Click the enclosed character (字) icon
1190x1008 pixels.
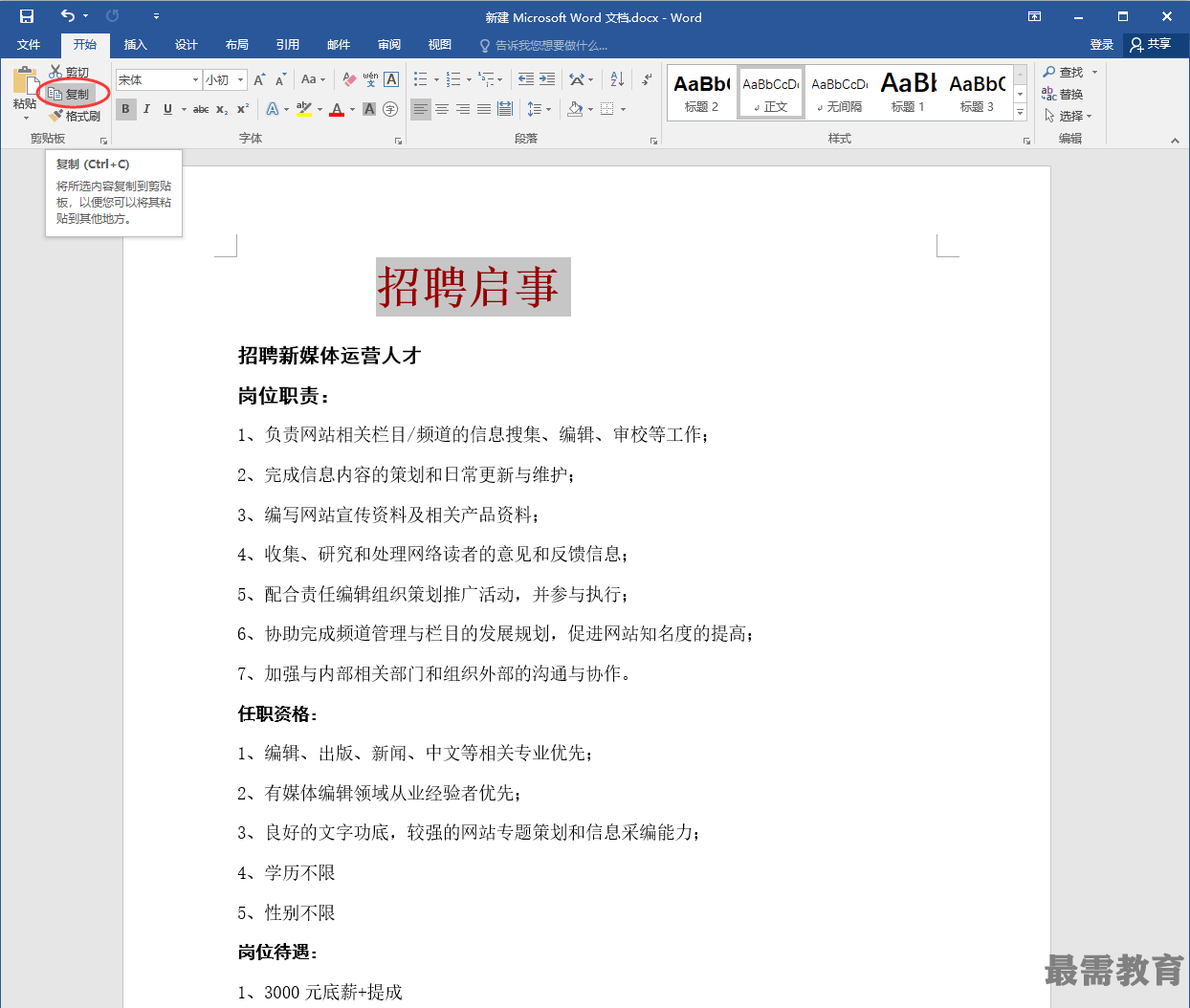[x=390, y=109]
